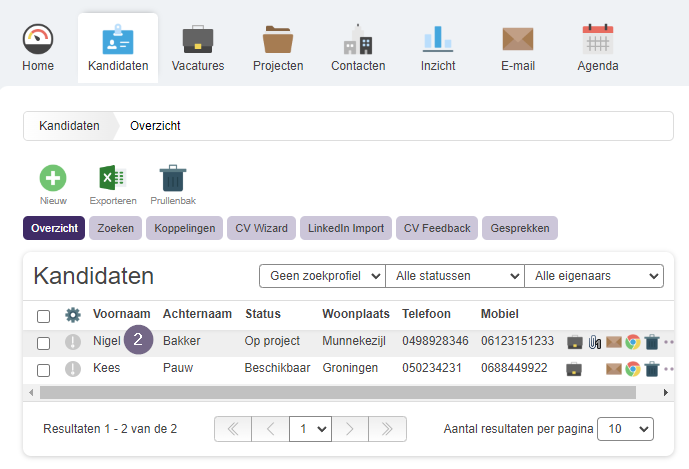This screenshot has height=469, width=689.
Task: Open the page number dropdown
Action: point(311,429)
